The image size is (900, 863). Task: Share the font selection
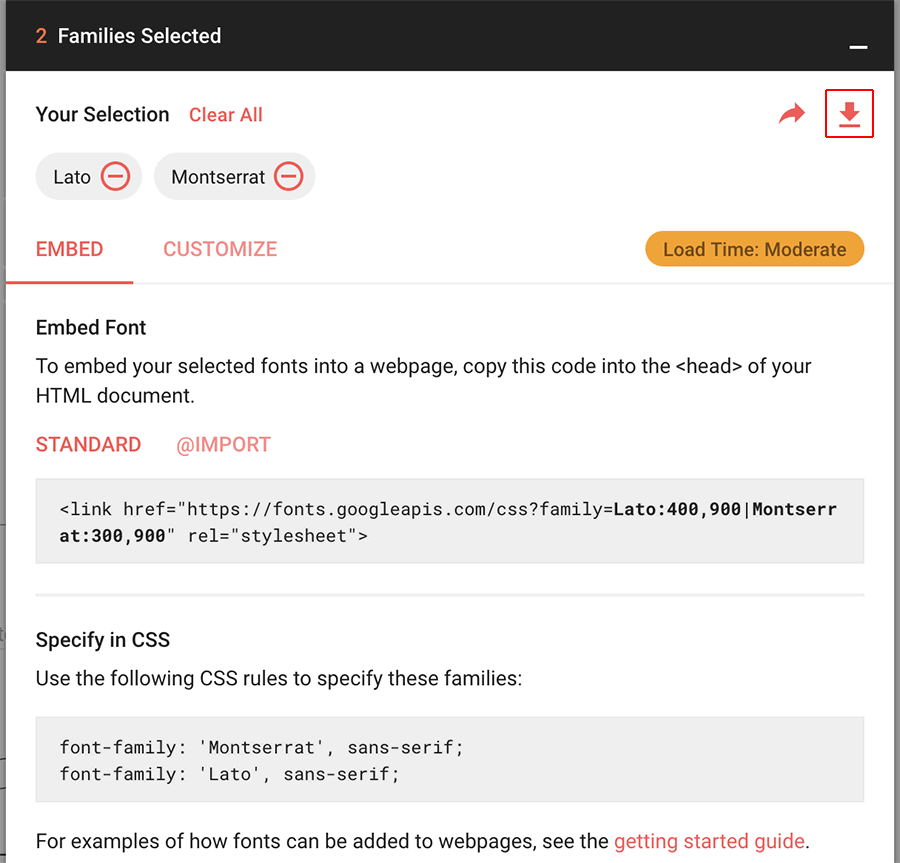point(792,115)
